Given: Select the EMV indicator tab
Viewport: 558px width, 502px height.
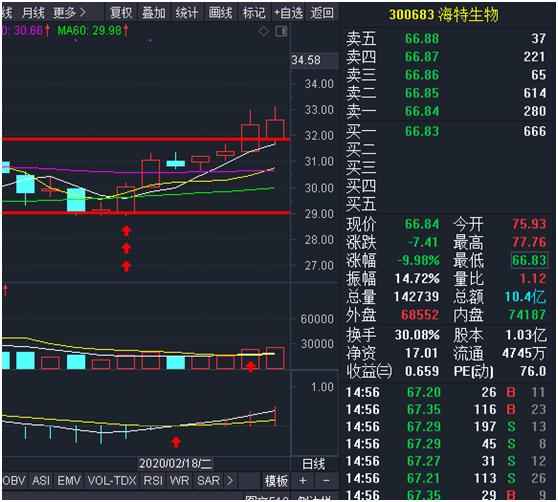Looking at the screenshot, I should pos(69,481).
